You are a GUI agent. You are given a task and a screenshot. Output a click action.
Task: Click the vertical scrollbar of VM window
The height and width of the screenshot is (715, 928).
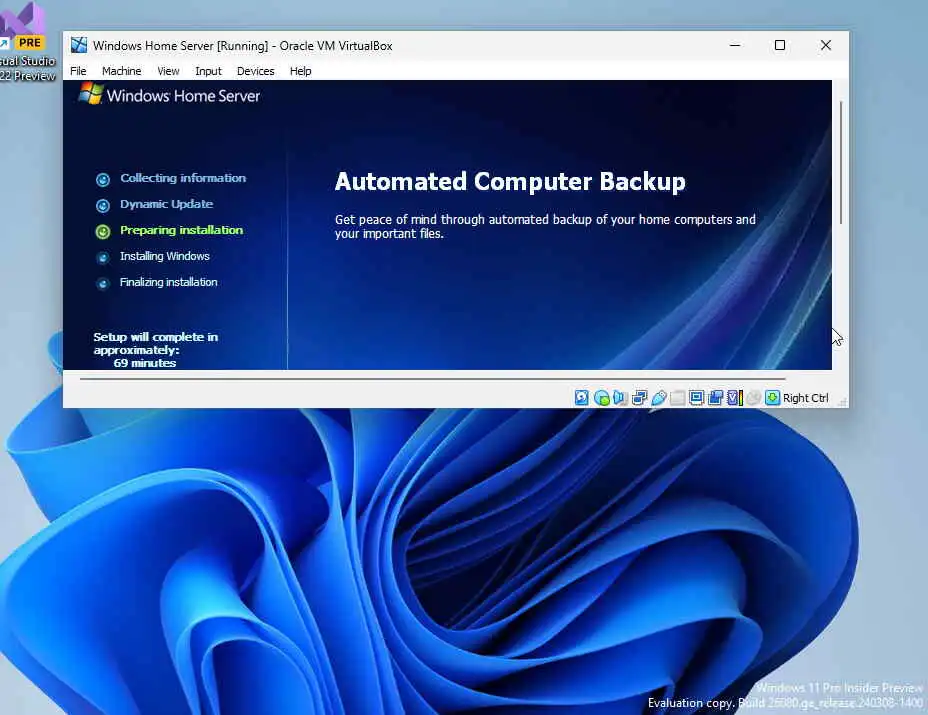(x=840, y=163)
